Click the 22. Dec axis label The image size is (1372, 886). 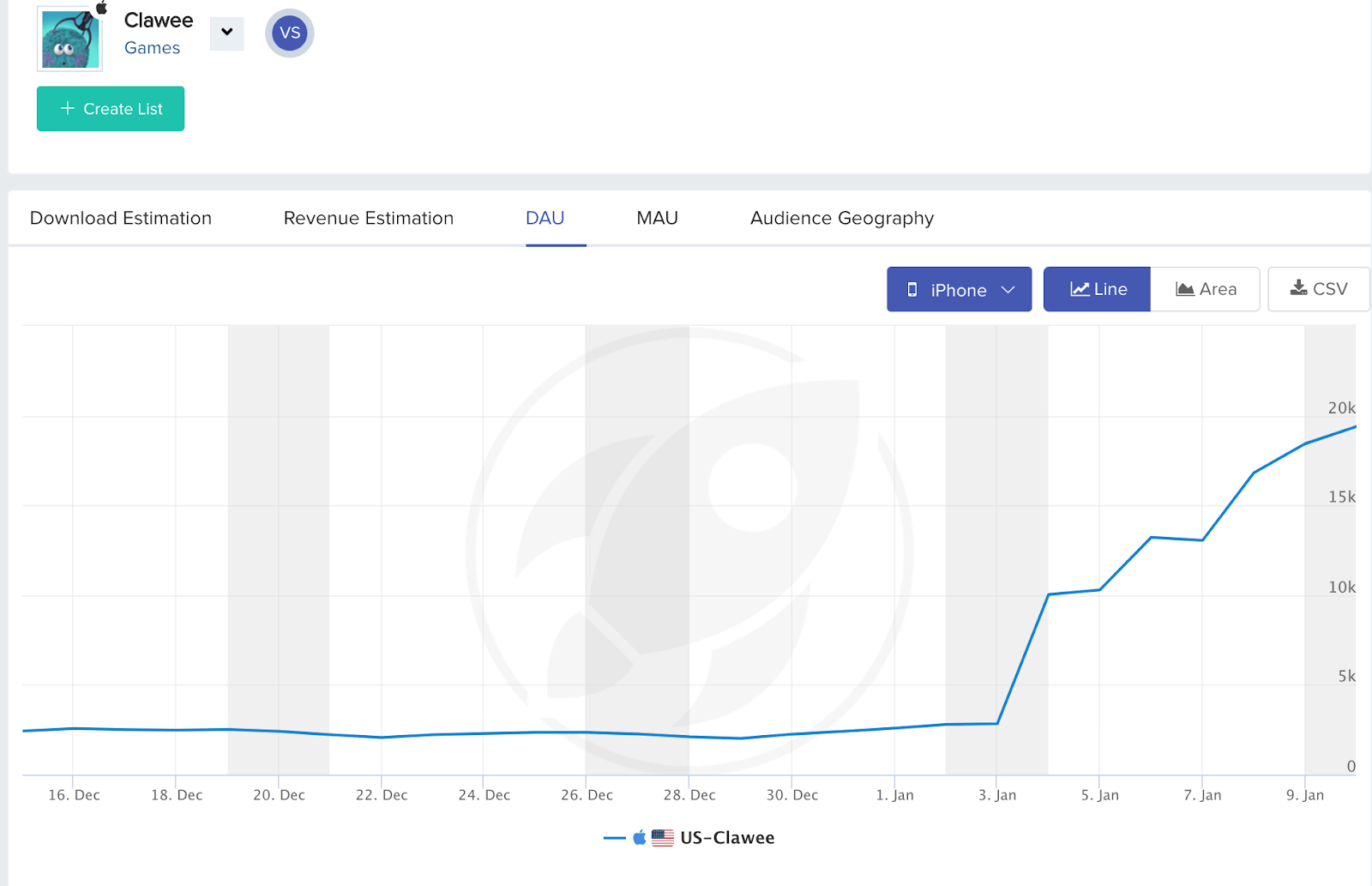(382, 795)
